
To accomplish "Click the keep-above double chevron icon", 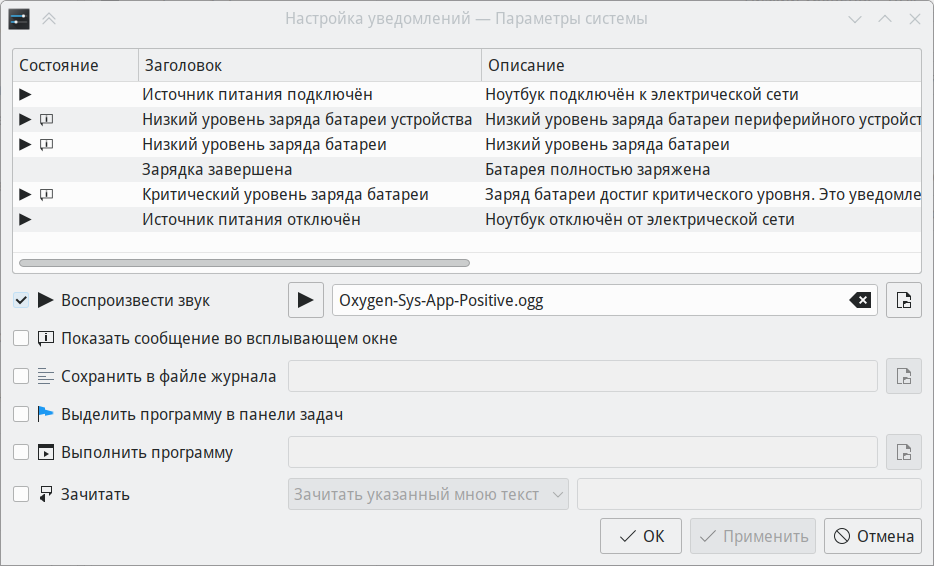I will (x=49, y=19).
